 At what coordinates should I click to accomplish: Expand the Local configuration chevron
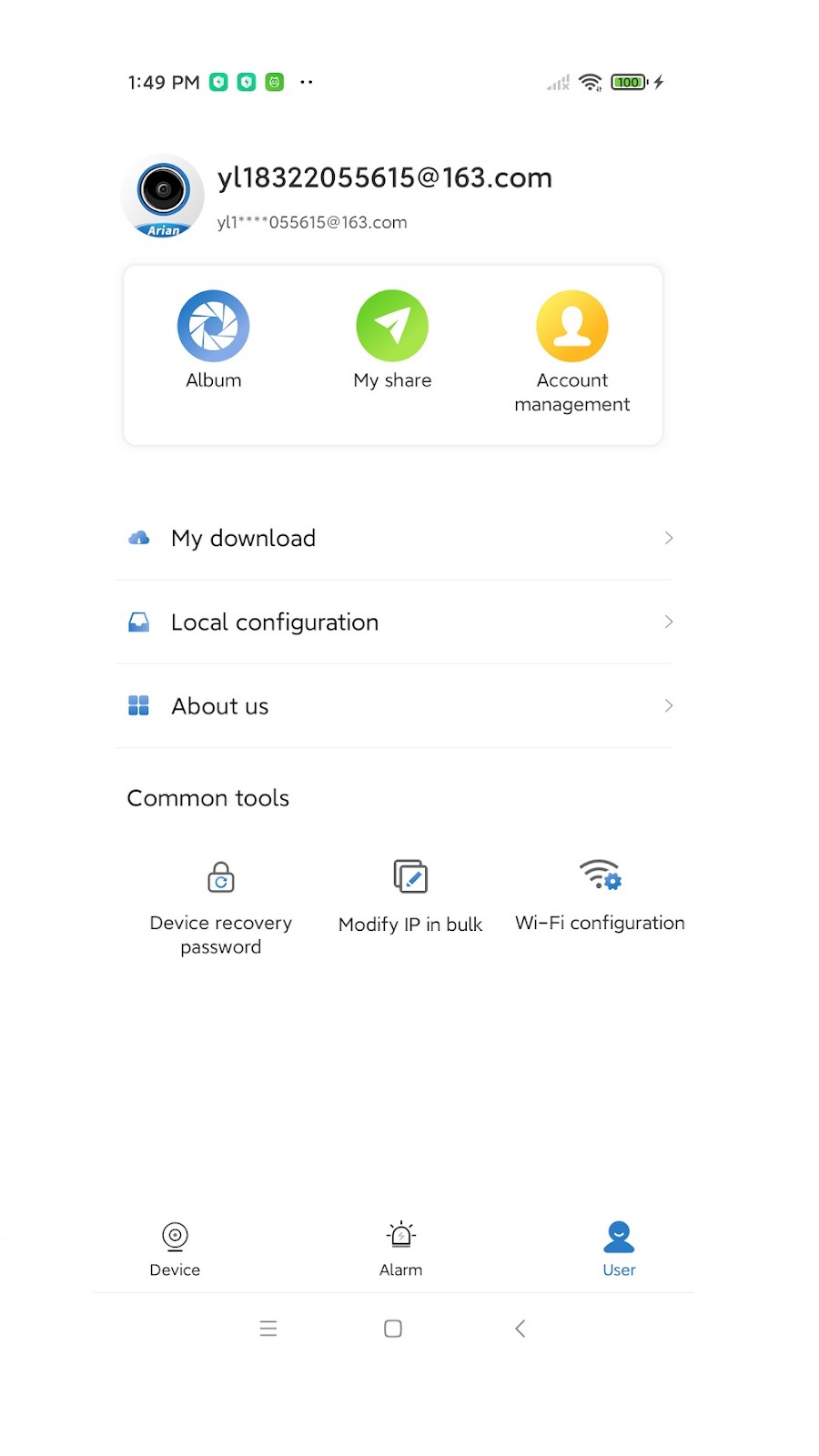[669, 622]
